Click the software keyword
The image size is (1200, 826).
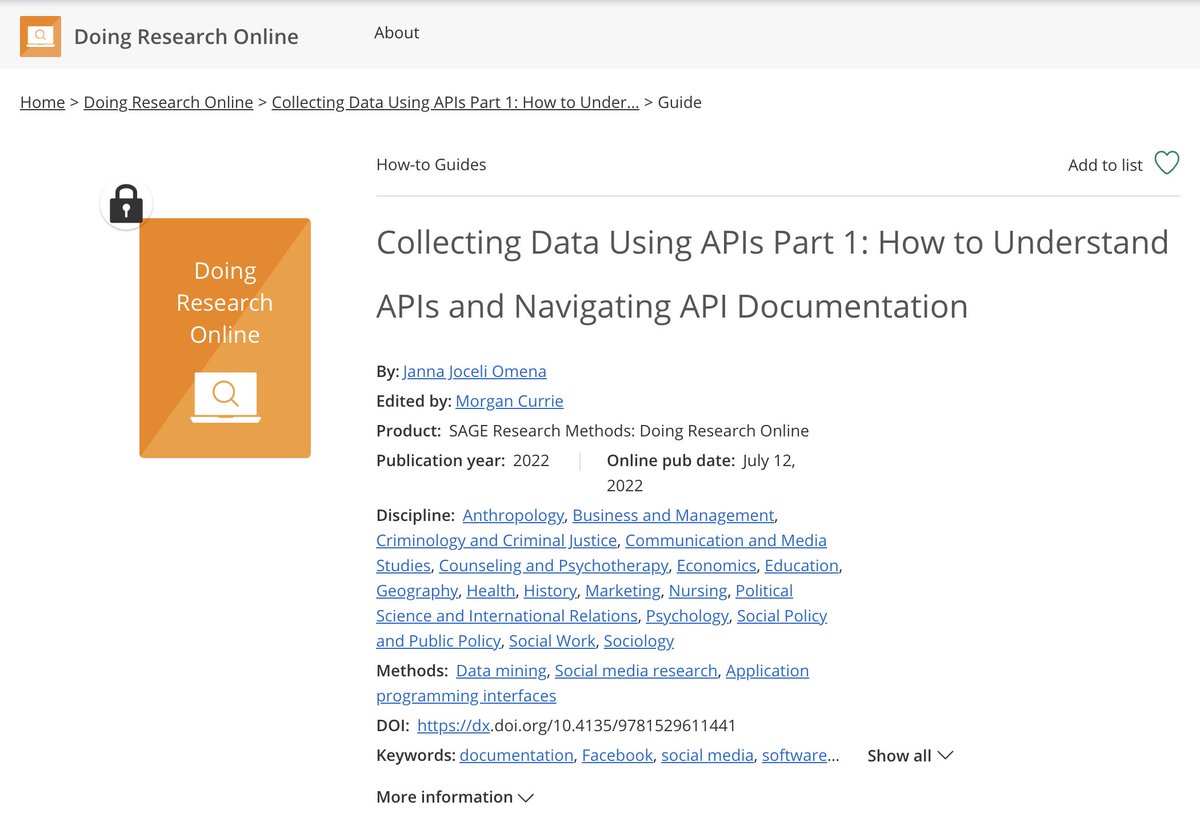(x=795, y=756)
